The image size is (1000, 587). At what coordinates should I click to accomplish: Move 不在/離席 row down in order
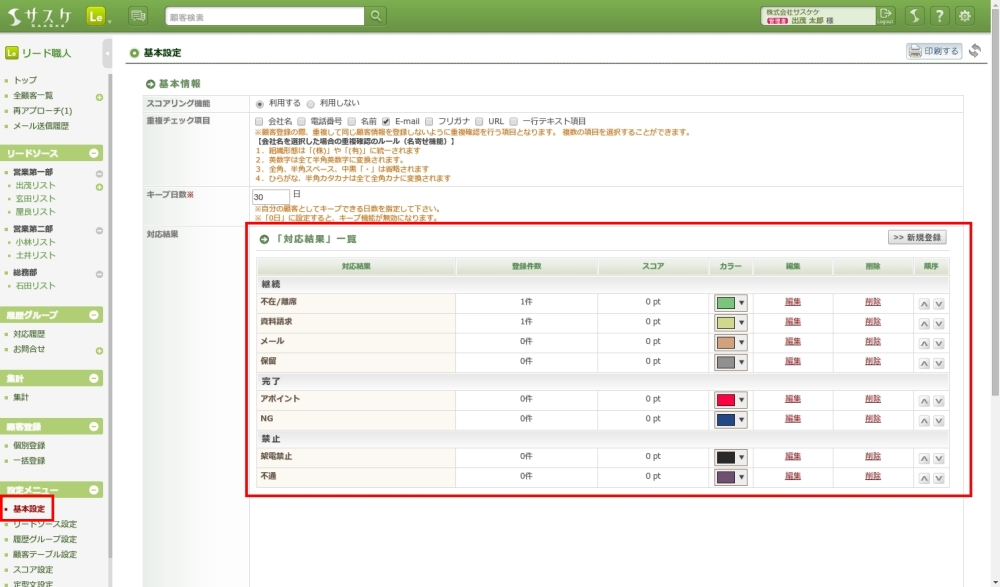point(939,303)
